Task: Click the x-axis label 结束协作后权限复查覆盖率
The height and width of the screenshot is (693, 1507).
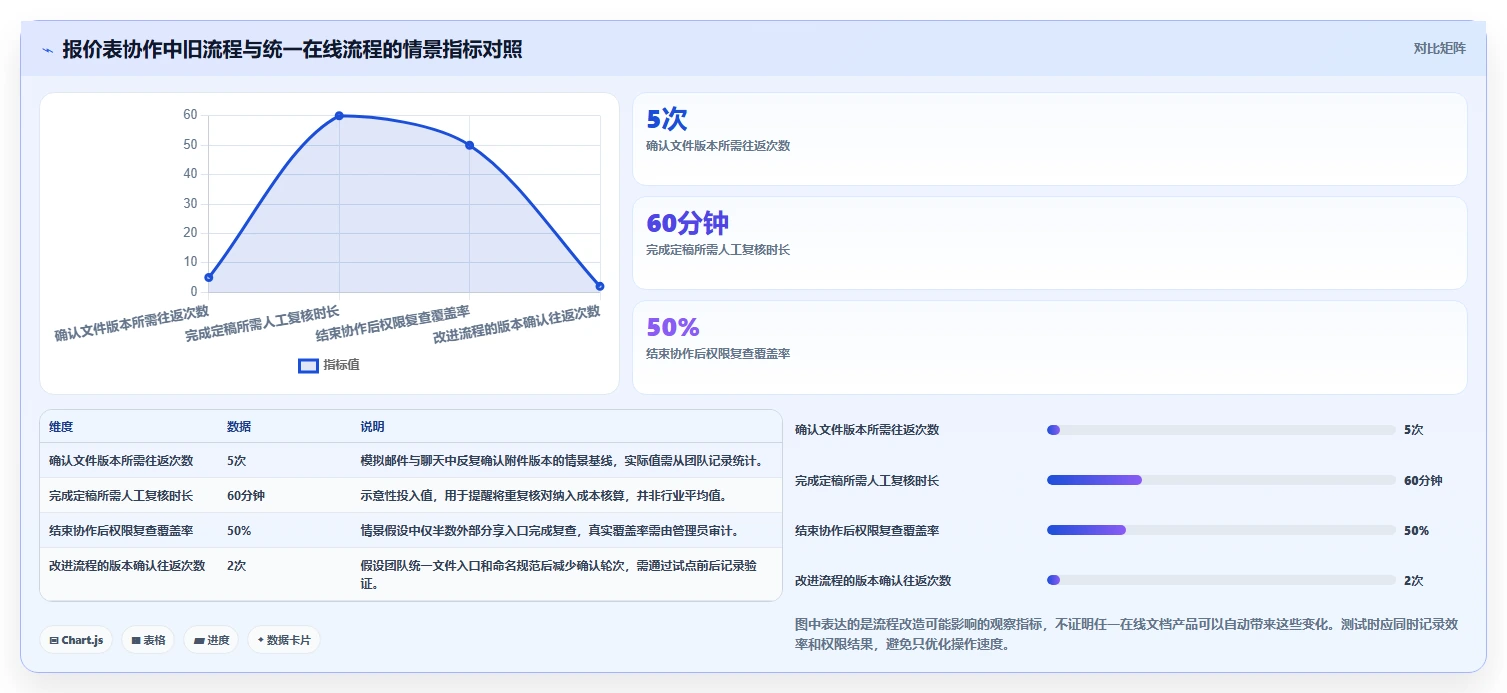Action: (x=392, y=323)
